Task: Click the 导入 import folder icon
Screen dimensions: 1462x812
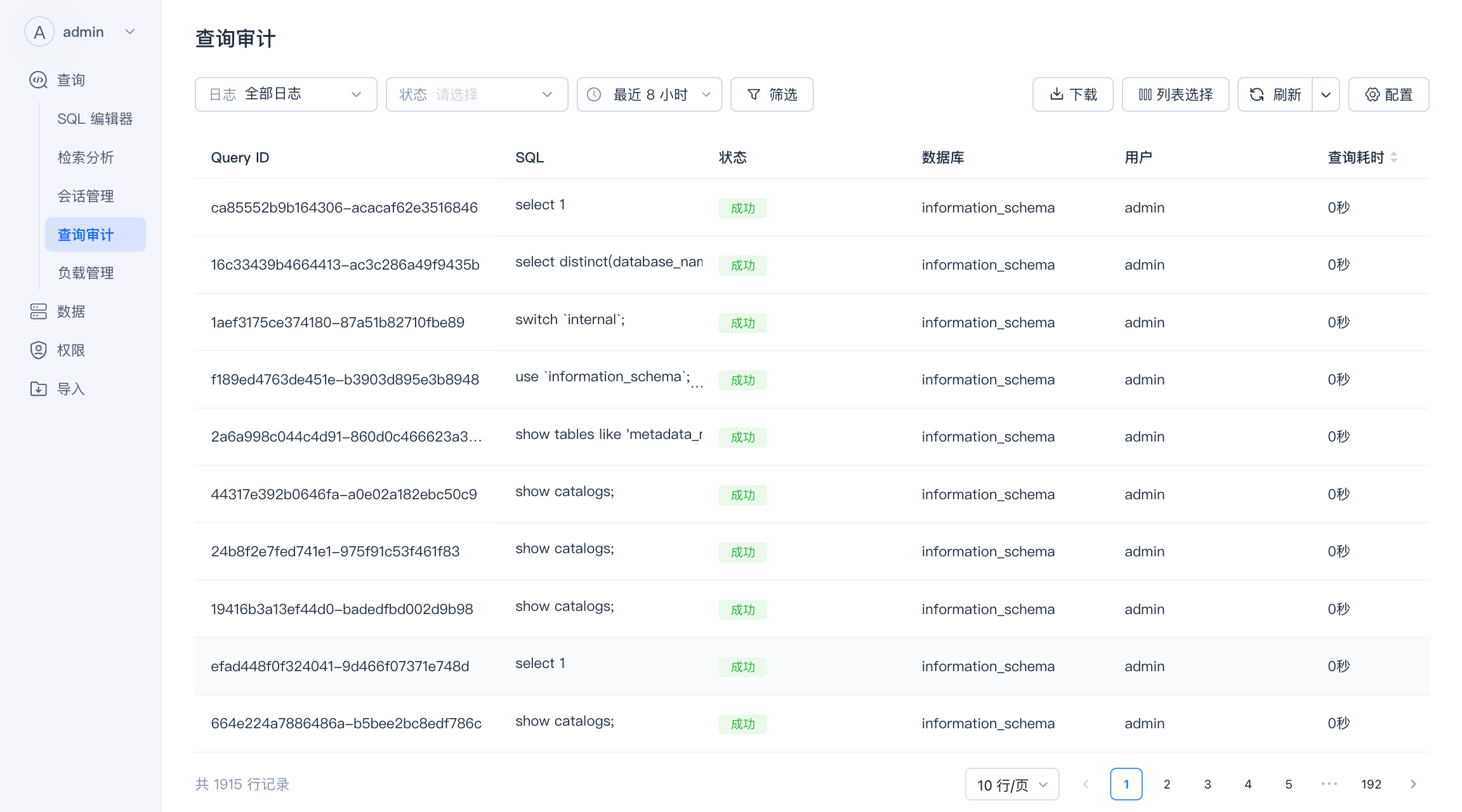Action: pos(39,389)
